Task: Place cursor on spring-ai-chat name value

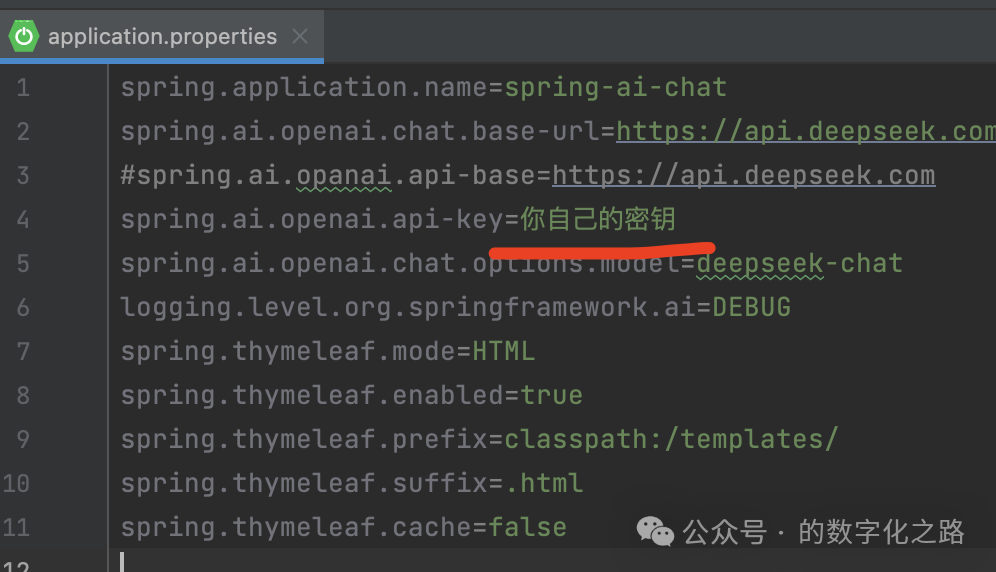Action: [x=616, y=88]
